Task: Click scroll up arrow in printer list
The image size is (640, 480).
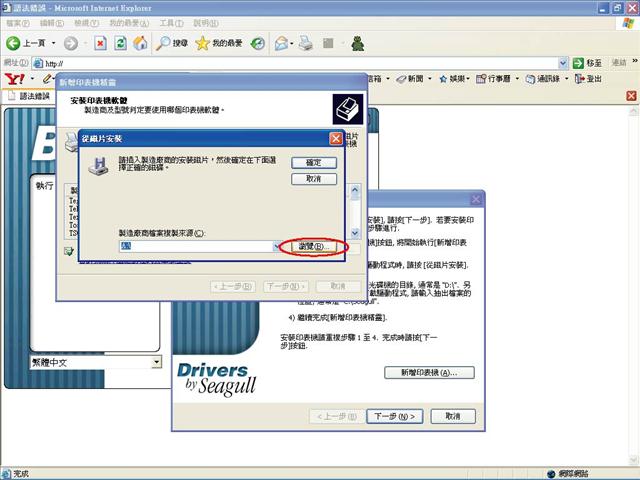Action: [x=355, y=190]
